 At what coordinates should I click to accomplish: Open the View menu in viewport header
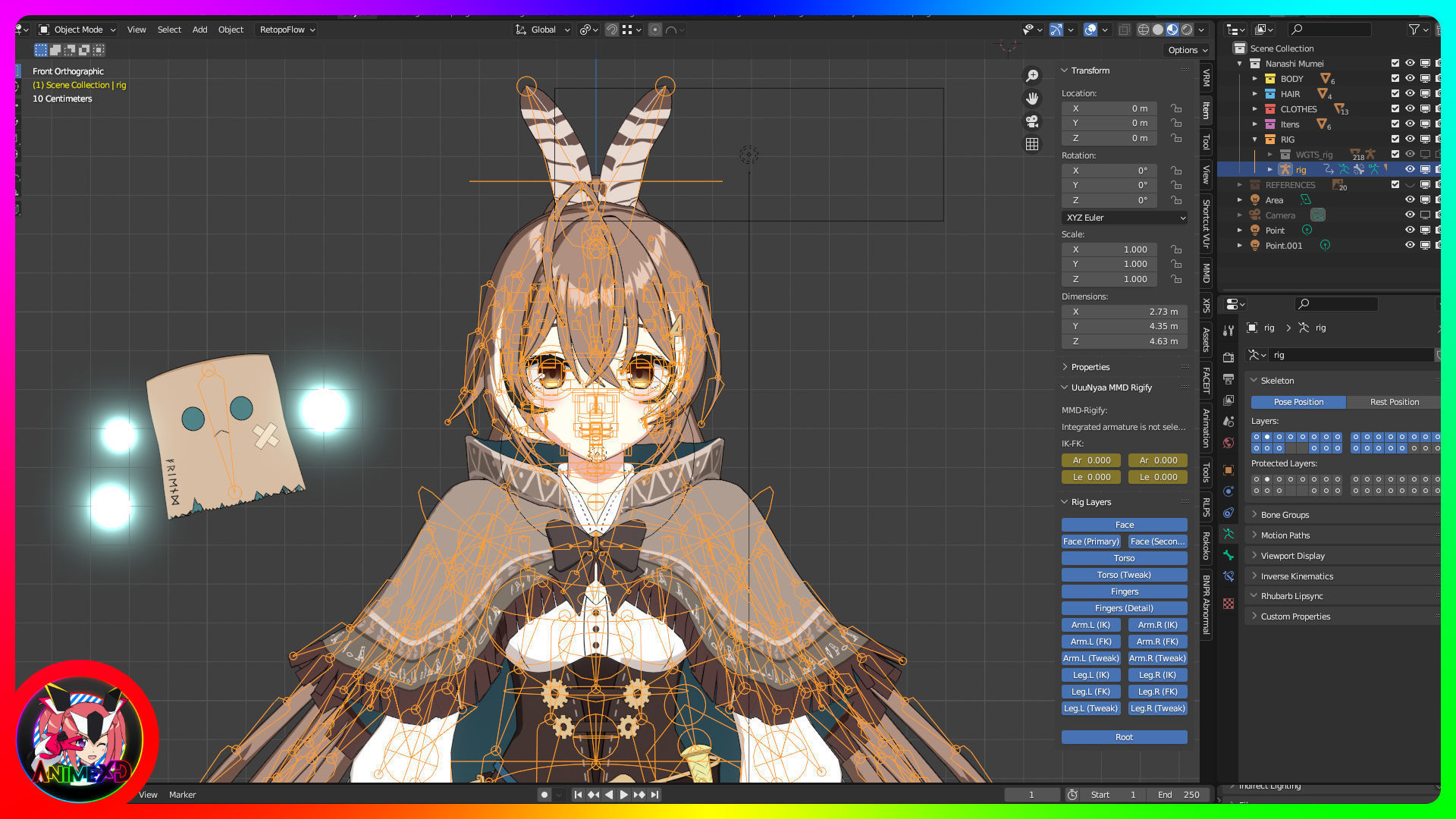(136, 30)
